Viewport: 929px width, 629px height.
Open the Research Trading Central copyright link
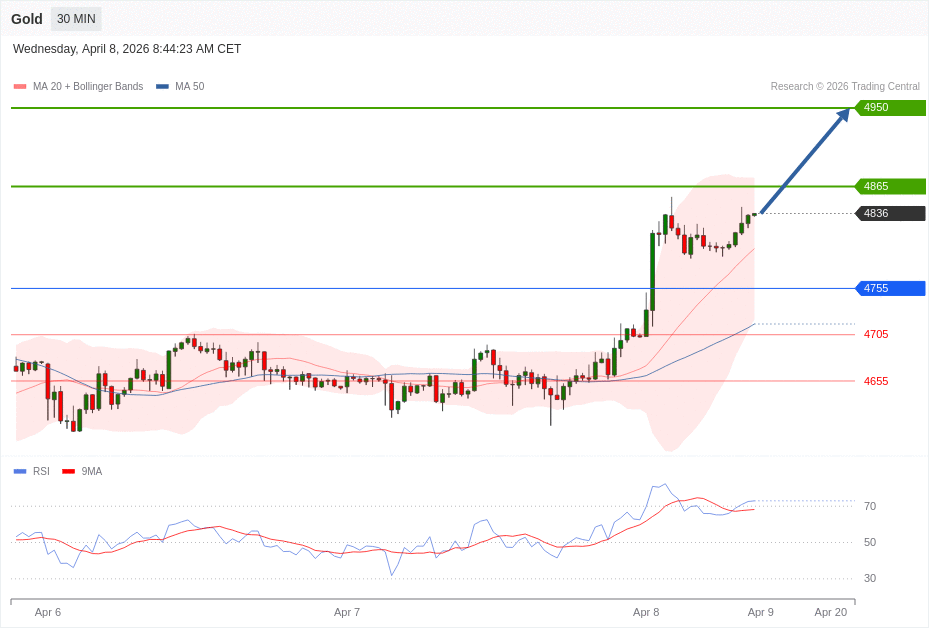click(x=844, y=87)
